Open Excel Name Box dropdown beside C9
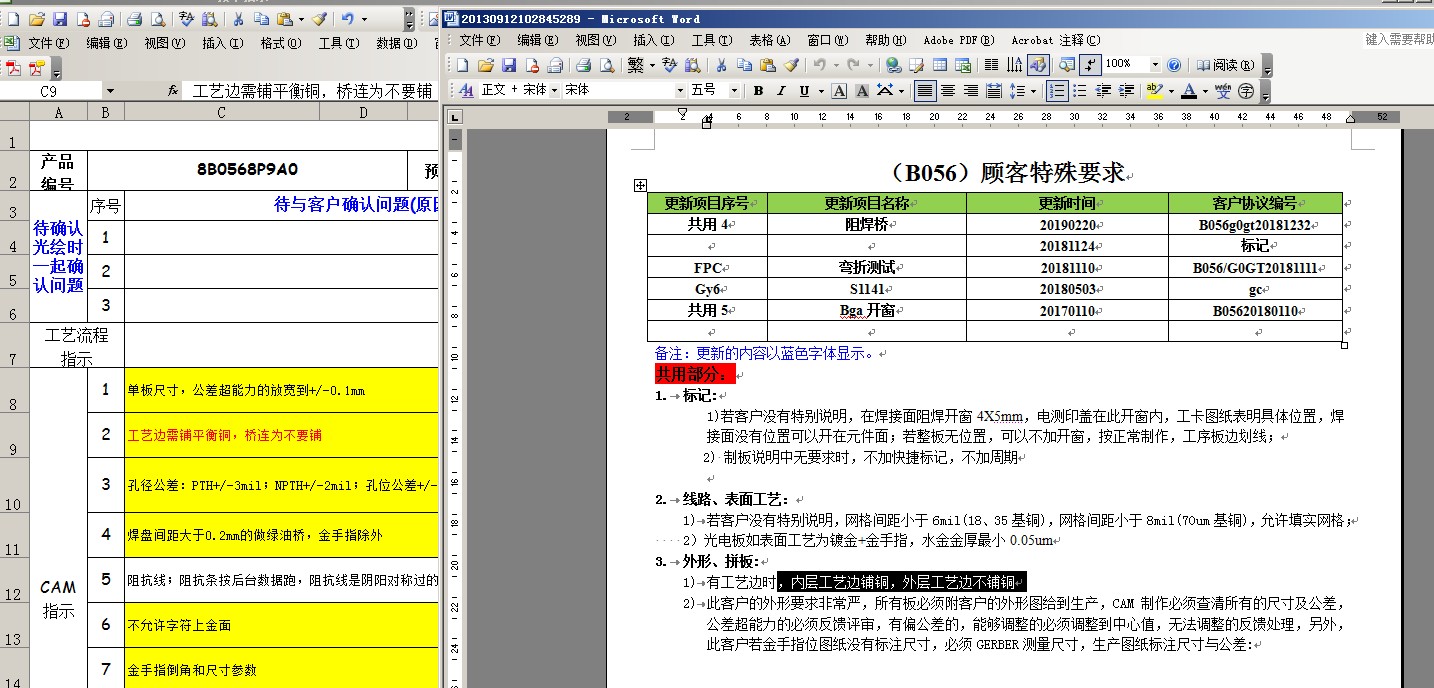Viewport: 1434px width, 688px height. [109, 91]
